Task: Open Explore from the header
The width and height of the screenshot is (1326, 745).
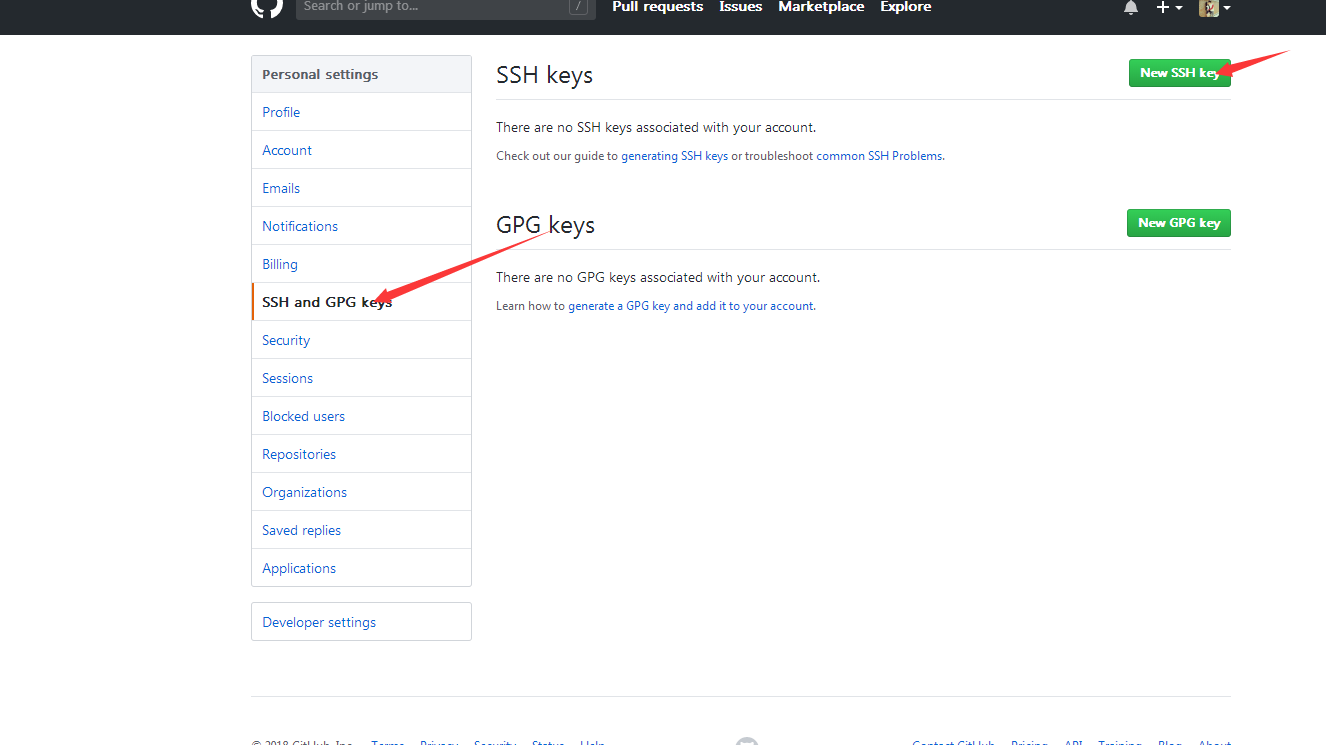Action: click(x=905, y=7)
